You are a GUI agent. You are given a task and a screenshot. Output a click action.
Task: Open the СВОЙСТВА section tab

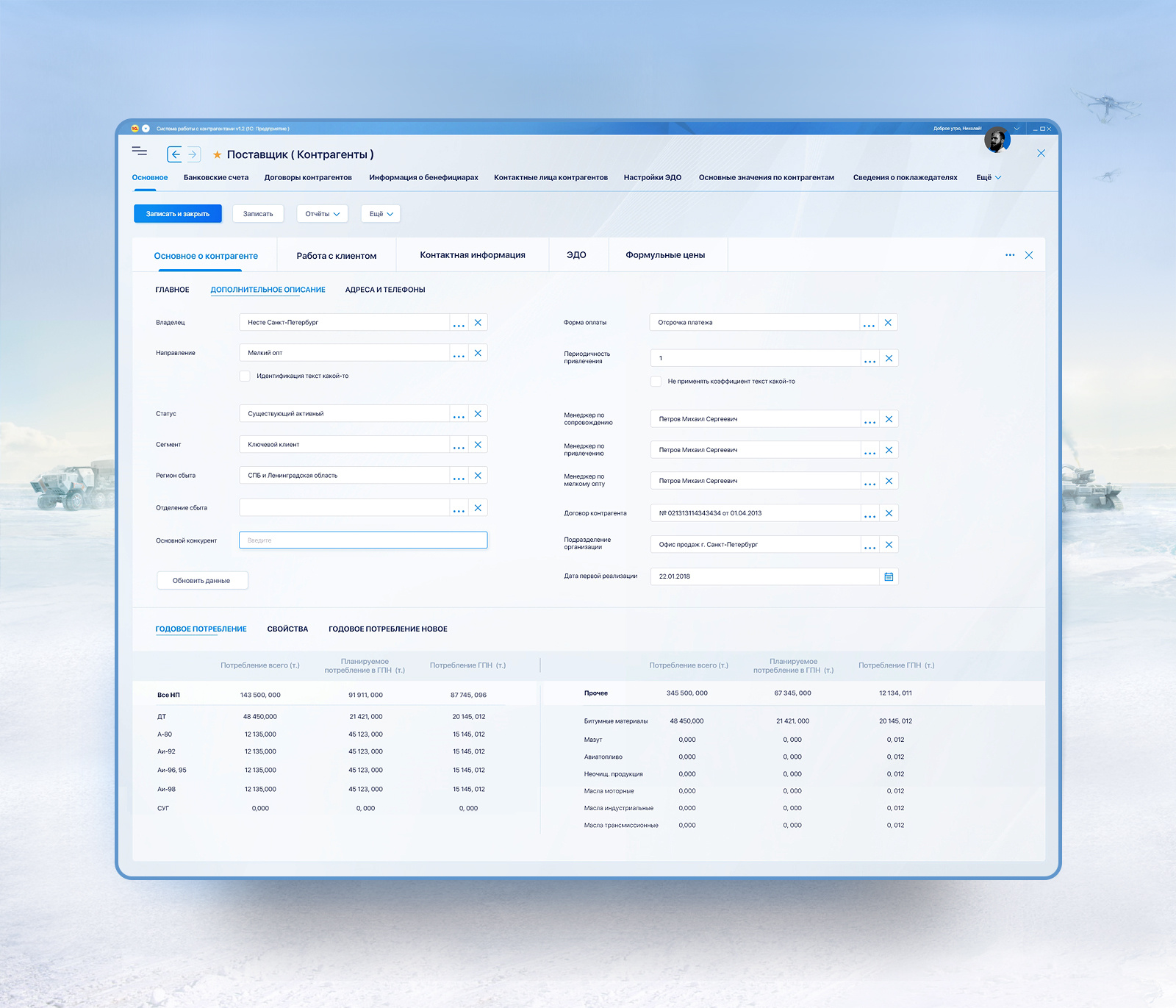(287, 629)
